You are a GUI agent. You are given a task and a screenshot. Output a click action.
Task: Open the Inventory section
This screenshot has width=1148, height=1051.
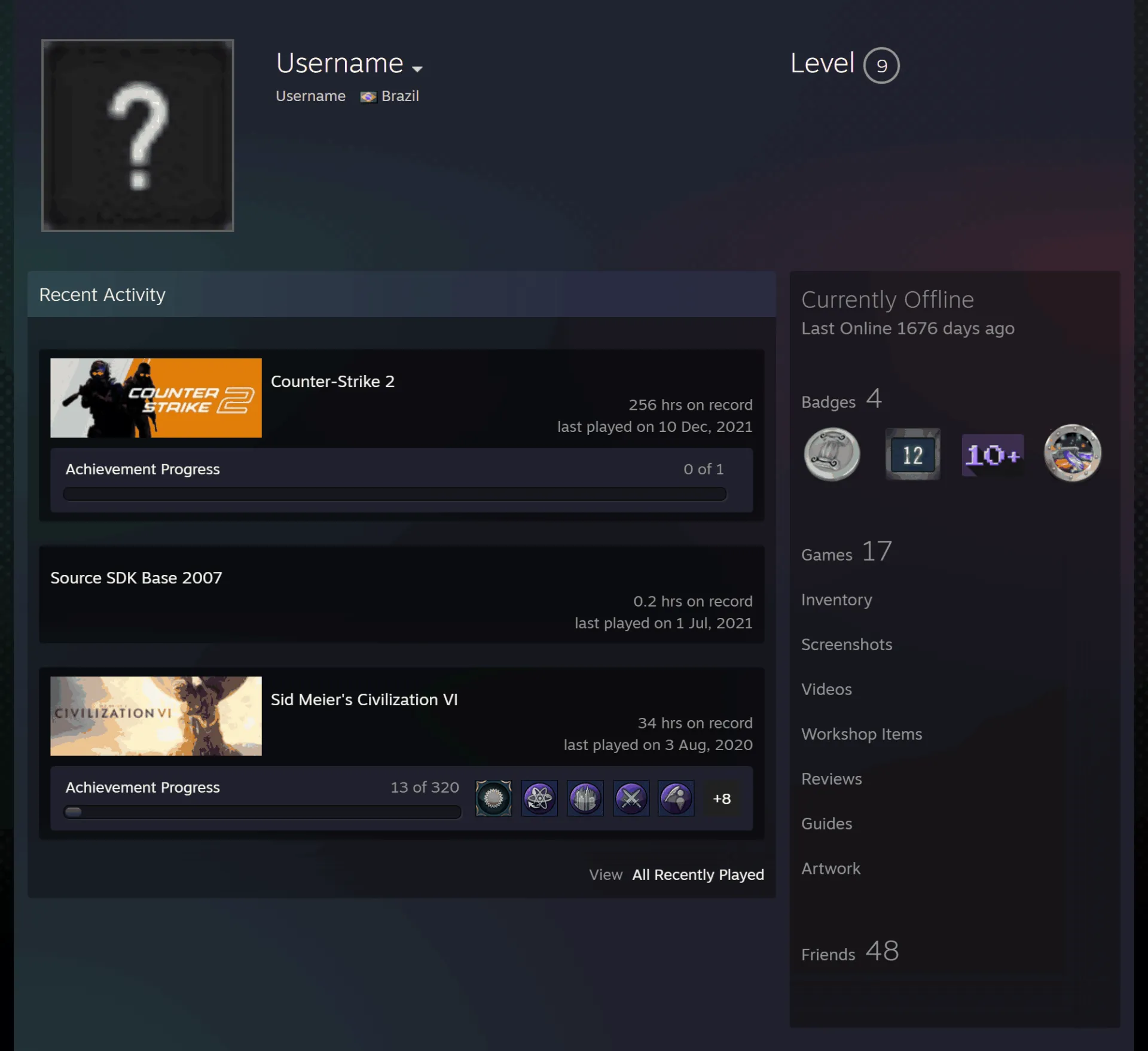pyautogui.click(x=836, y=599)
